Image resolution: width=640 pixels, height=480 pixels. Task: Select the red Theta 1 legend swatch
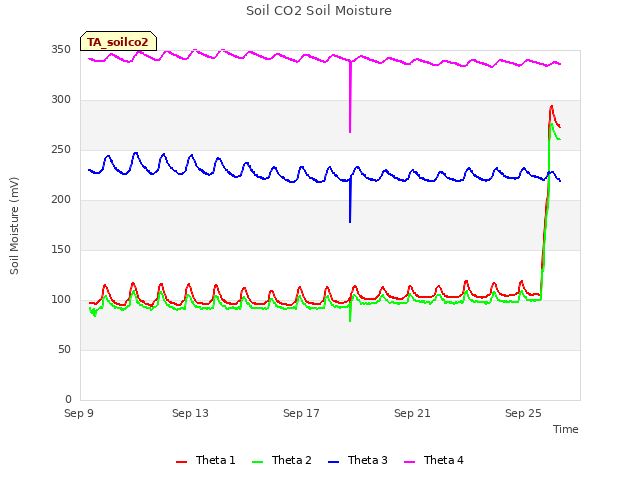(181, 462)
